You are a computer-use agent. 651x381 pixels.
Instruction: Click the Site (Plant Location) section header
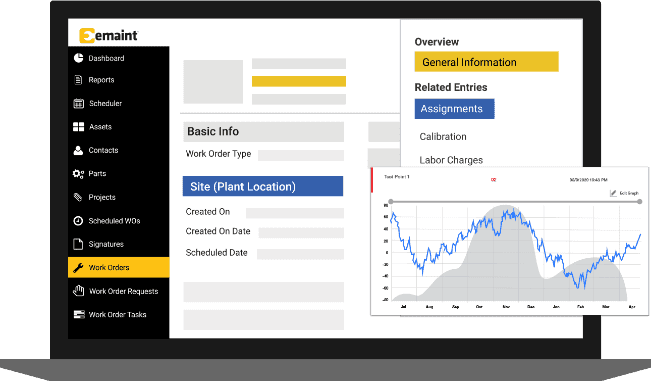point(263,186)
